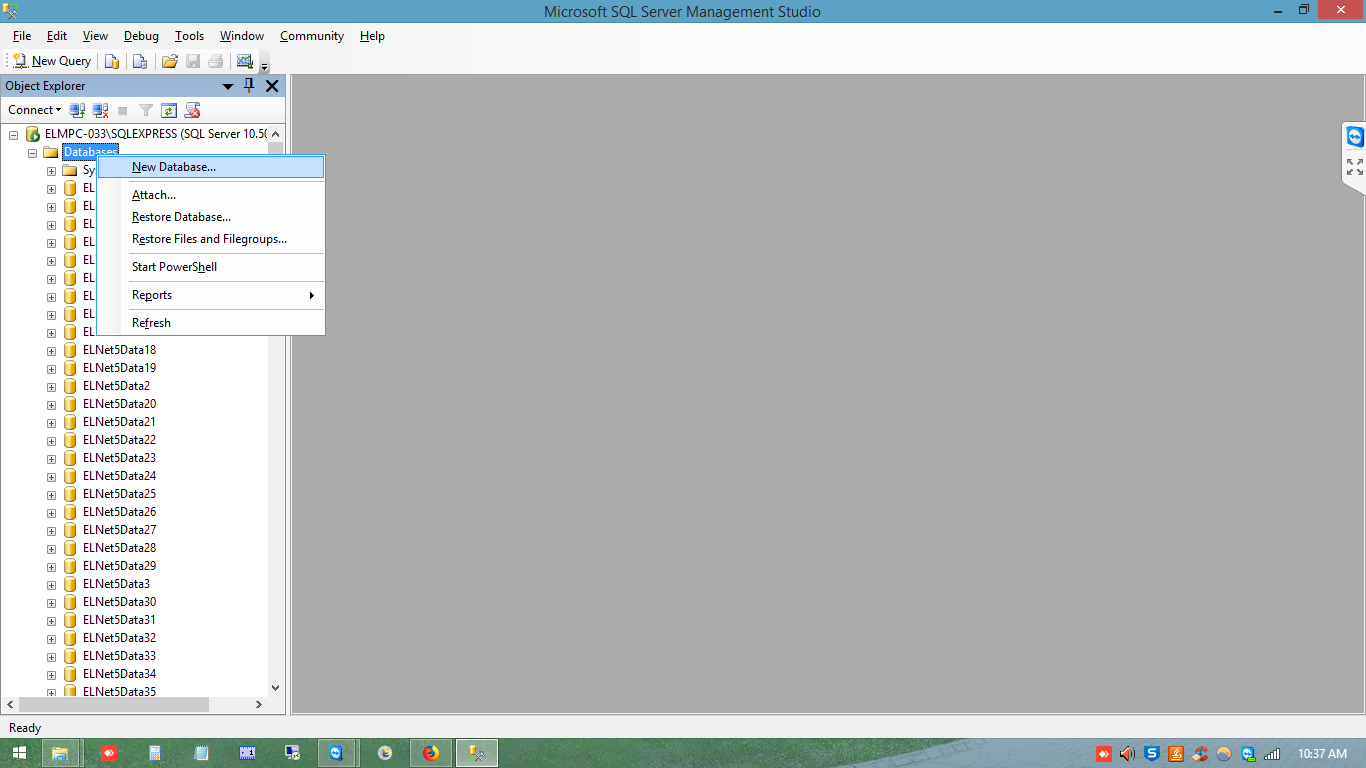Toggle auto-hide pin on Object Explorer
This screenshot has height=768, width=1366.
[250, 86]
